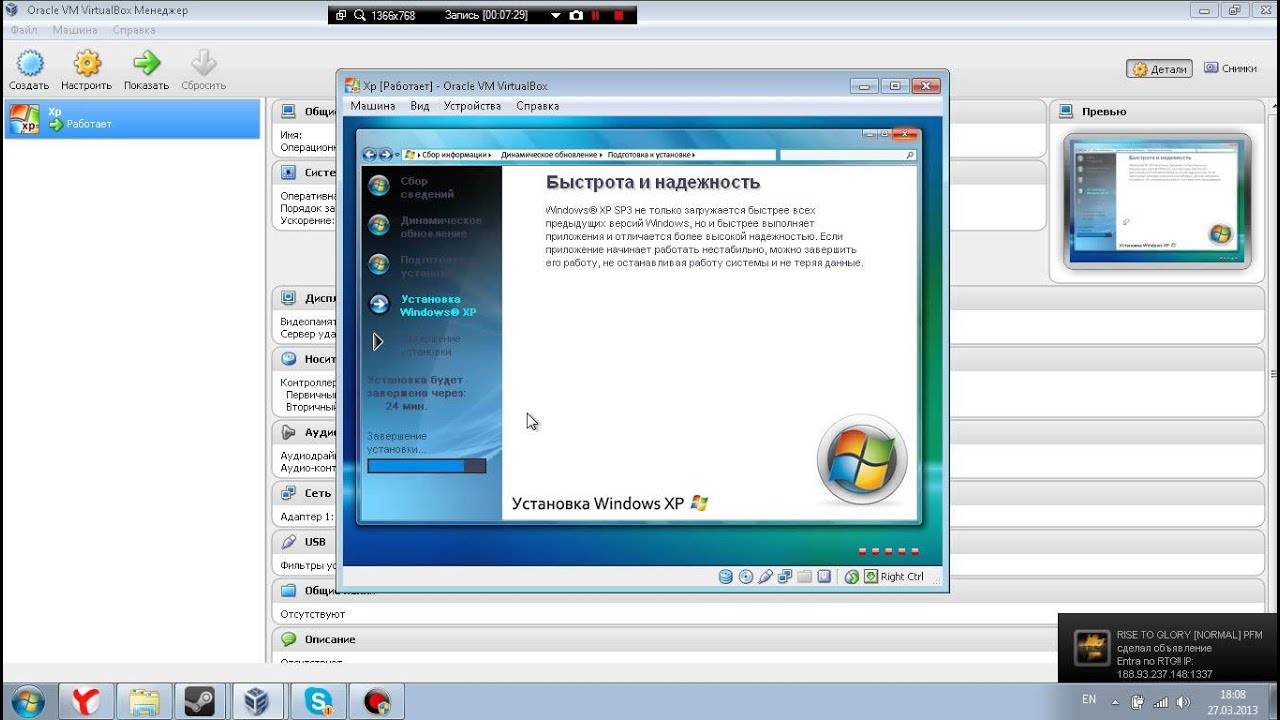The image size is (1280, 720).
Task: Click the Сеть section network icon
Action: (288, 493)
